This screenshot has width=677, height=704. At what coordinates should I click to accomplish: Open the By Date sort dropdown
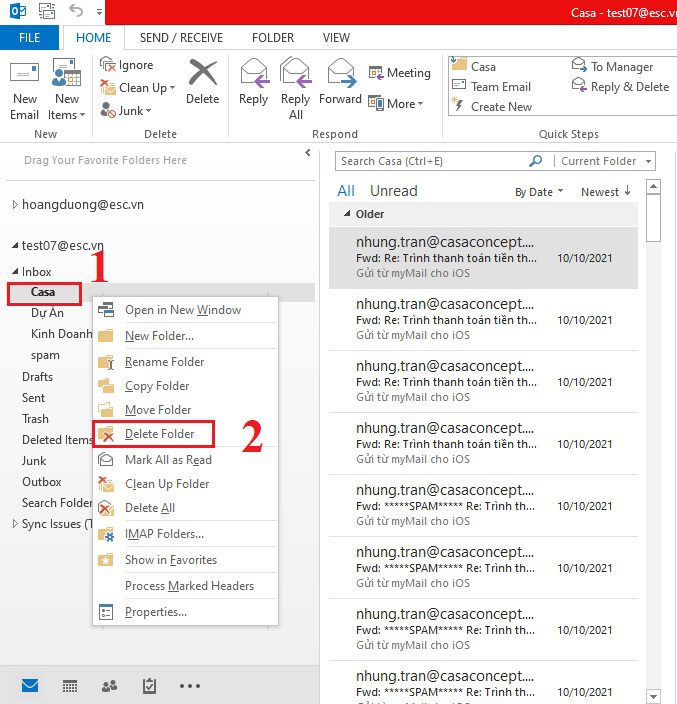click(x=539, y=192)
